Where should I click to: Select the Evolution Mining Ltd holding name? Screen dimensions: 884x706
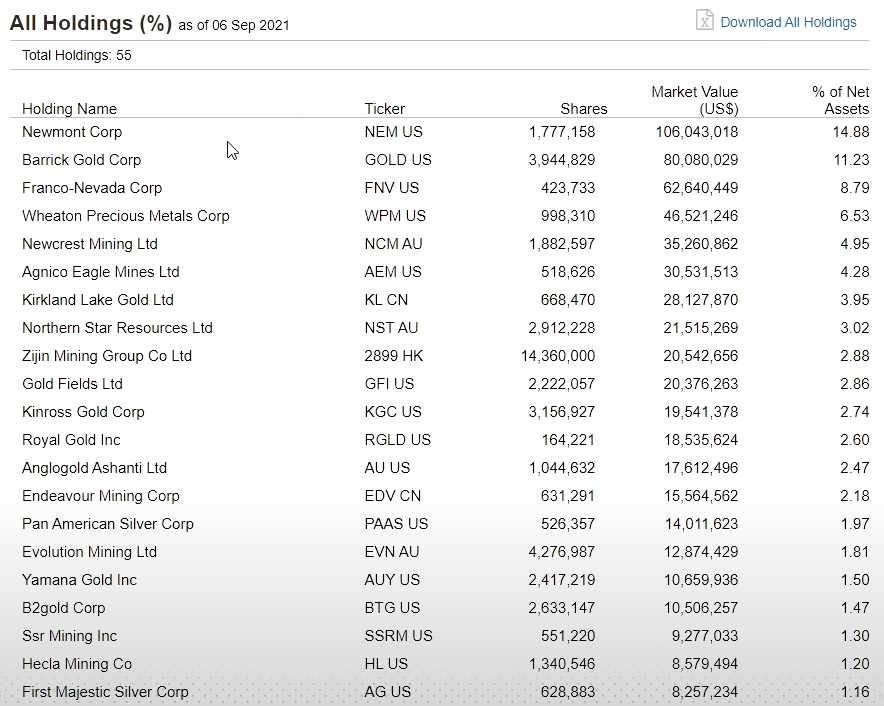[89, 552]
